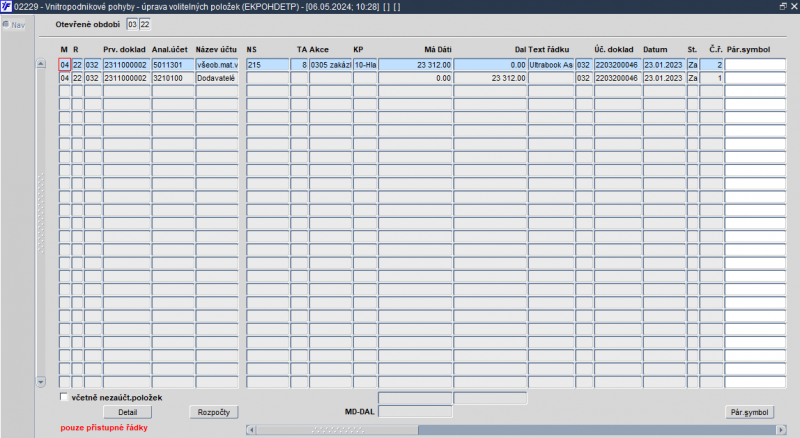This screenshot has width=800, height=438.
Task: Click TA cell with value 8
Action: pos(299,65)
